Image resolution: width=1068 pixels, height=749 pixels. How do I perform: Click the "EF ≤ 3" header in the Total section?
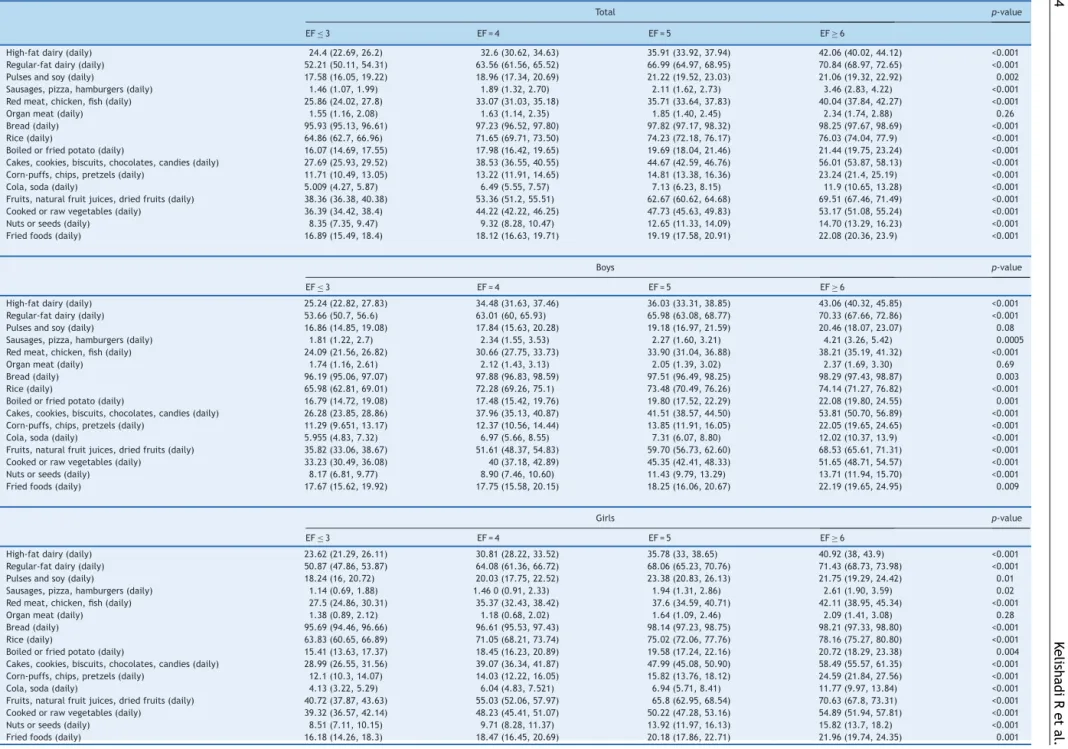point(317,33)
